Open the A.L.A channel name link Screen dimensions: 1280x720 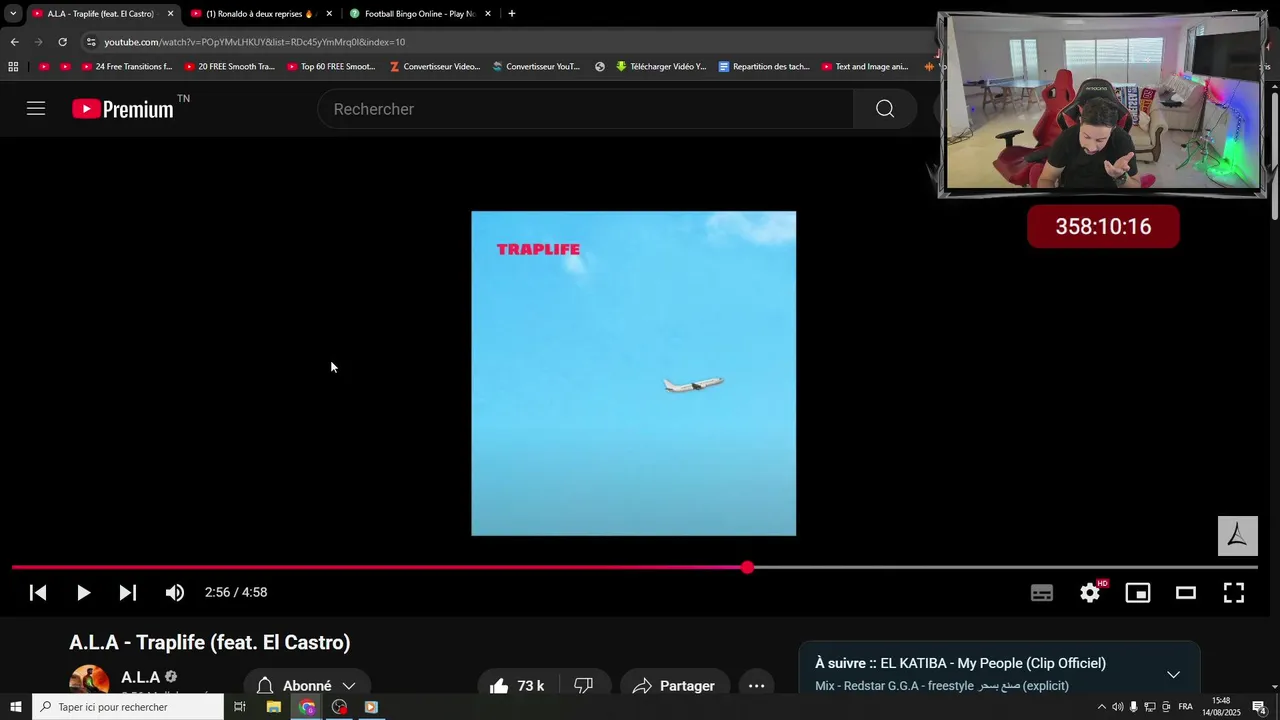tap(141, 677)
